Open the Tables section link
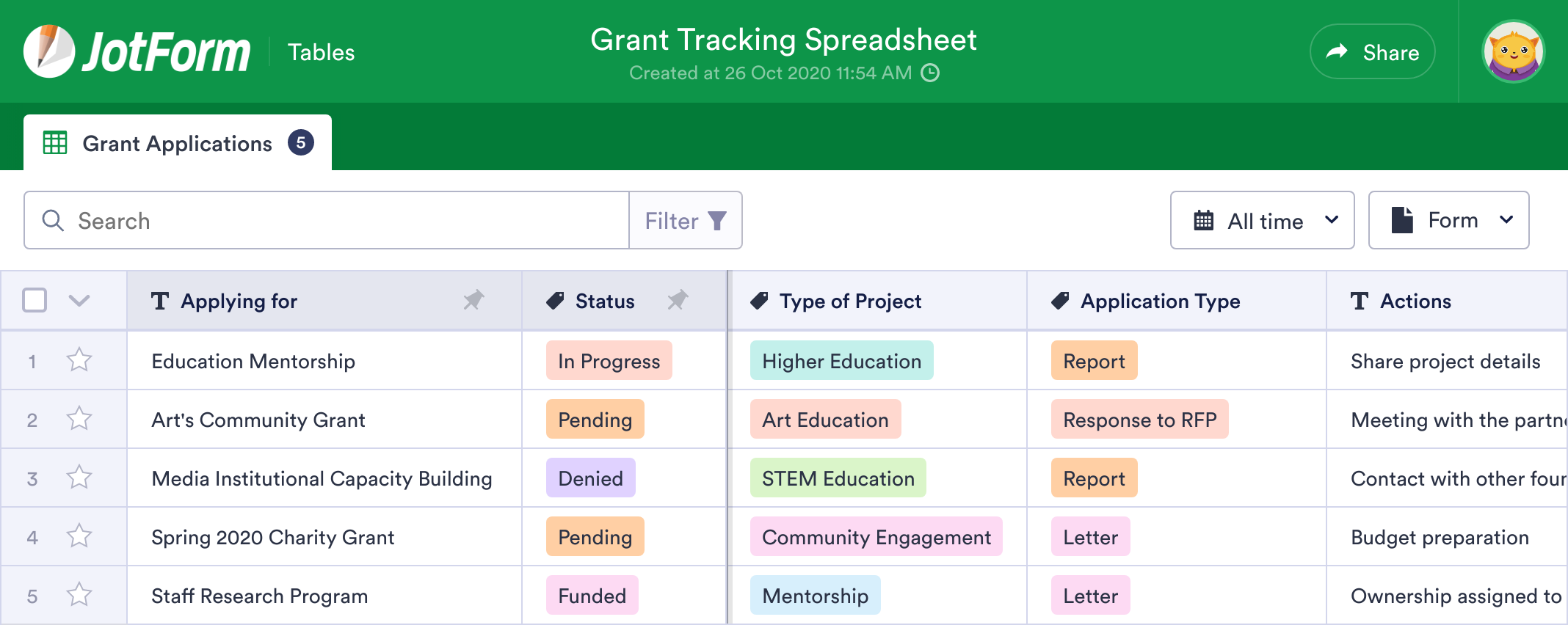The image size is (1568, 625). tap(321, 52)
